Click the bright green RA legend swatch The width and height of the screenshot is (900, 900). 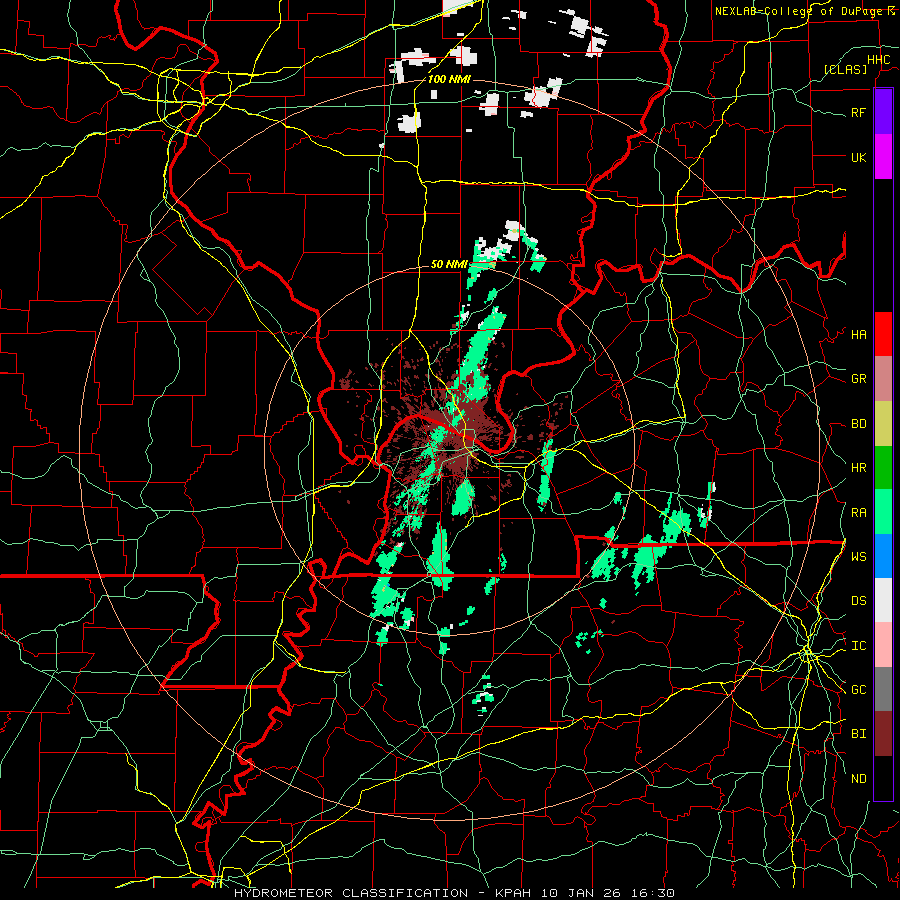pyautogui.click(x=883, y=512)
